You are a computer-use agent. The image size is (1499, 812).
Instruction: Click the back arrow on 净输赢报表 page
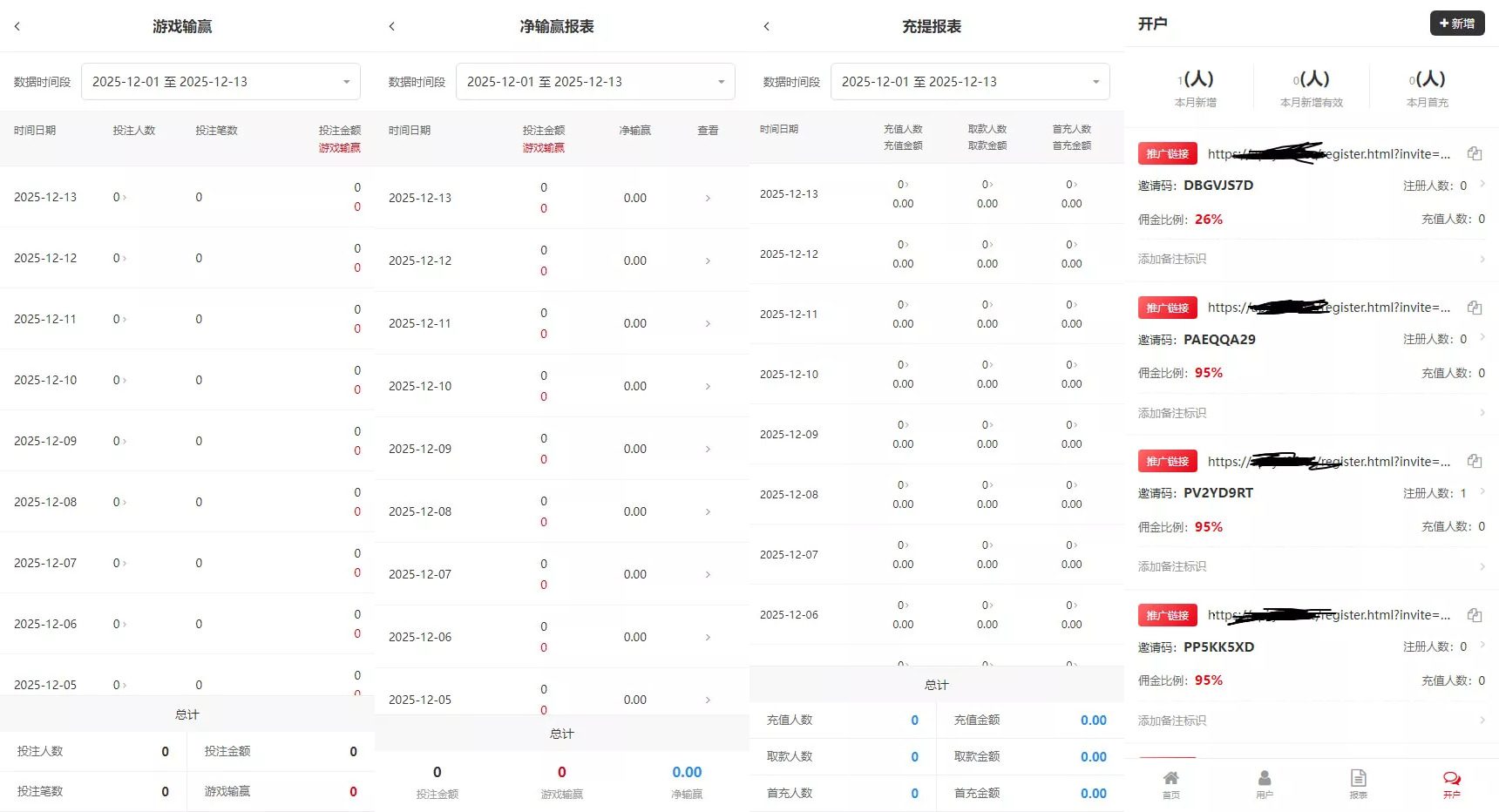coord(392,26)
